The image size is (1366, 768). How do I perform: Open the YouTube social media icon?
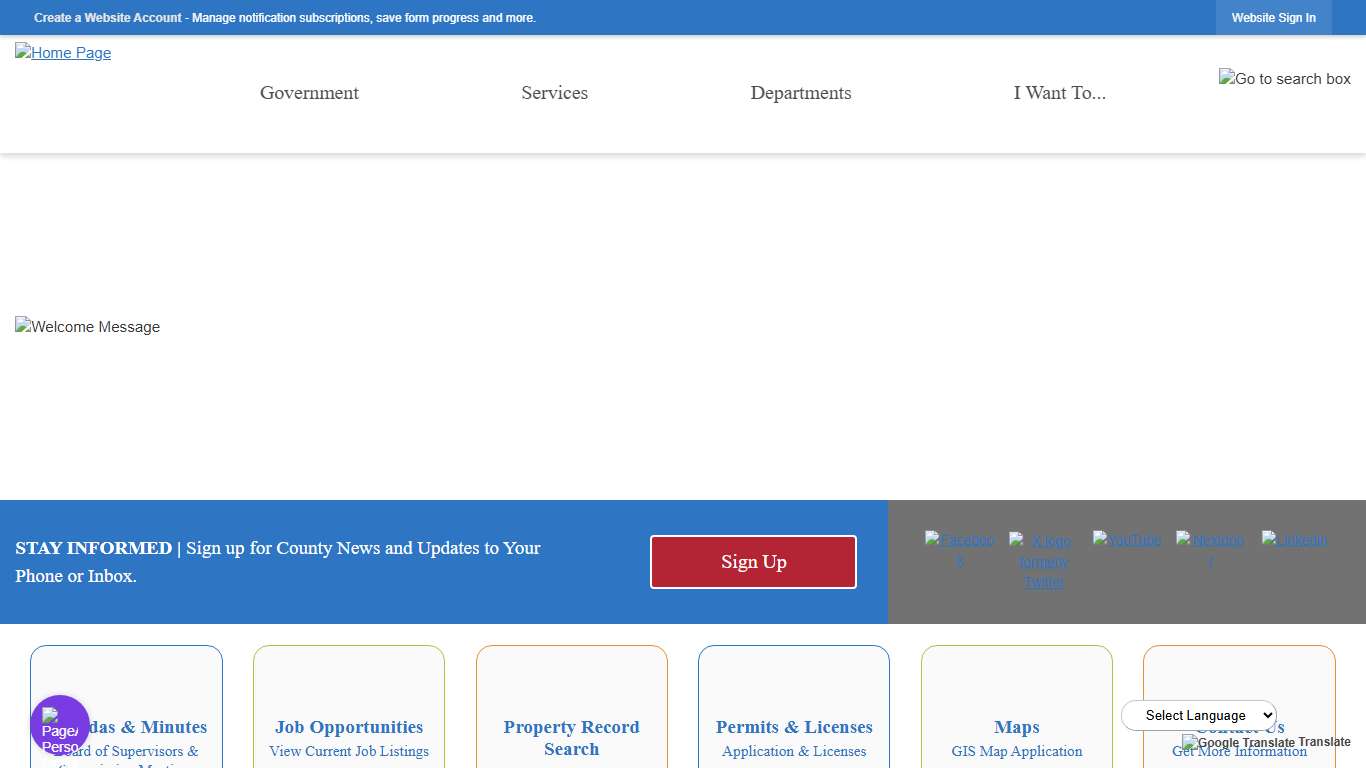1126,540
